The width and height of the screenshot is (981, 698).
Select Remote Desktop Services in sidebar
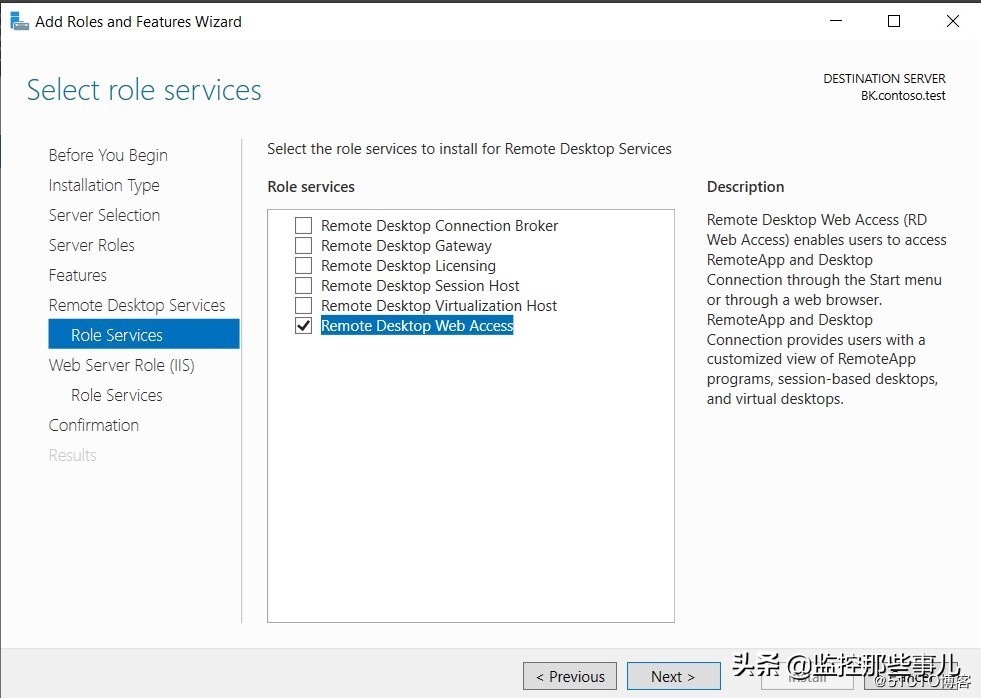(x=137, y=305)
